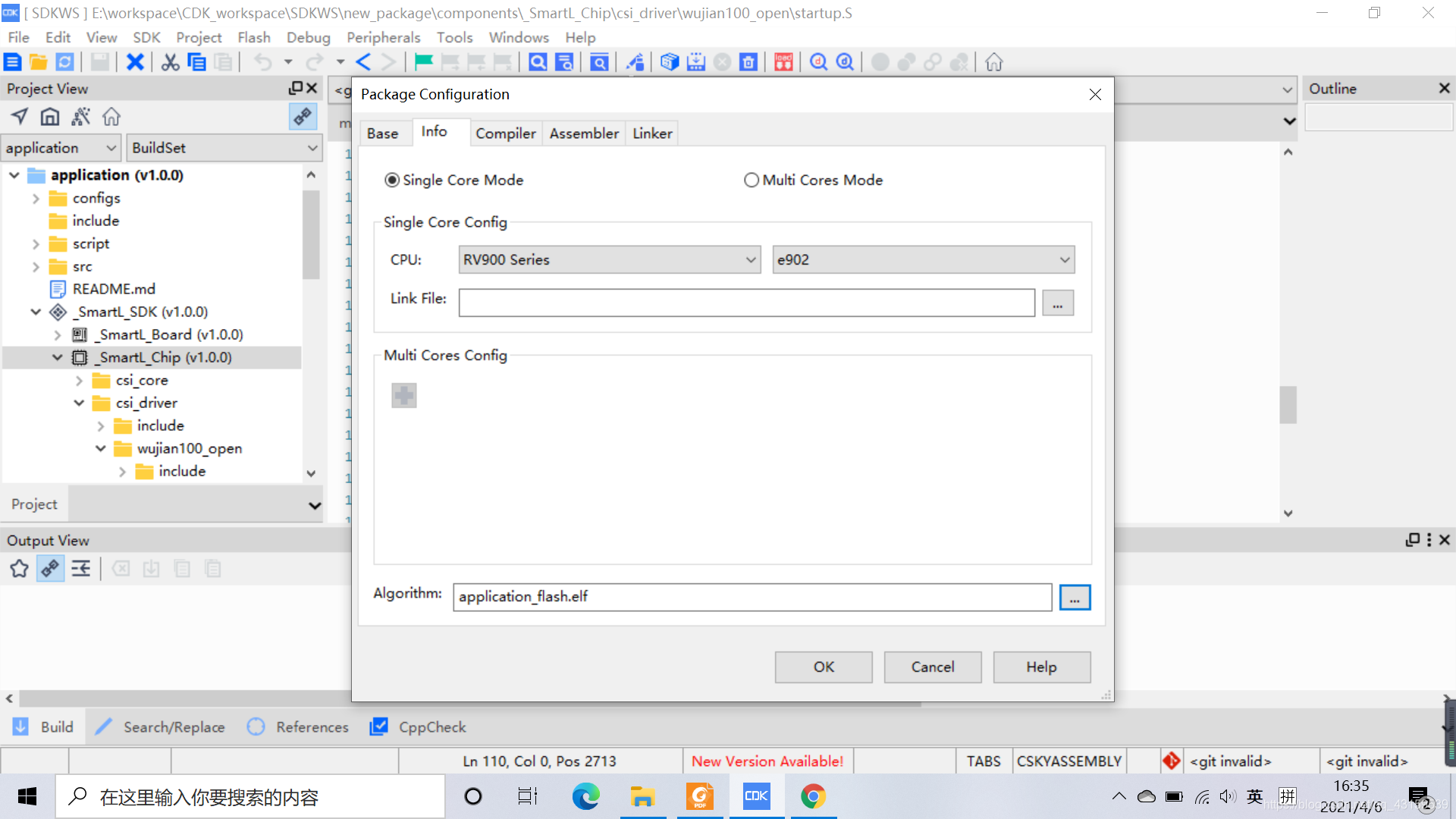
Task: Click New Version Available in status bar
Action: (767, 761)
